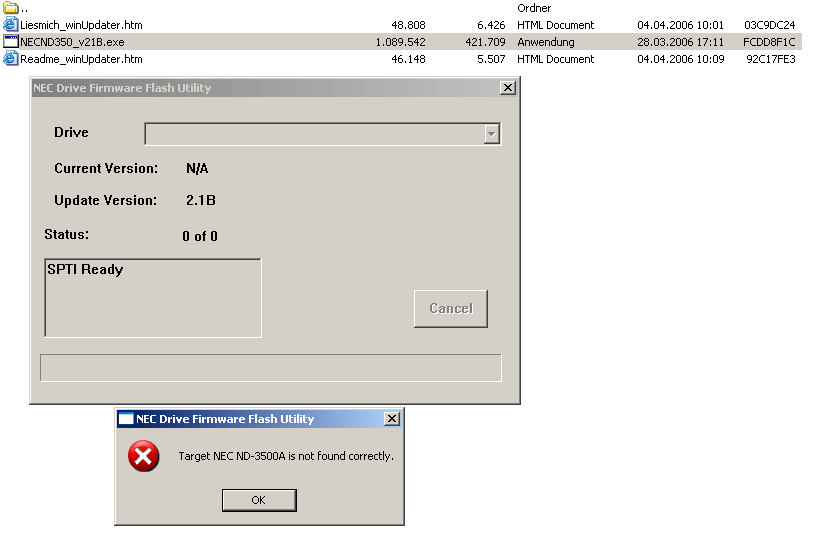
Task: Click the Anwendung type cell
Action: pyautogui.click(x=546, y=42)
